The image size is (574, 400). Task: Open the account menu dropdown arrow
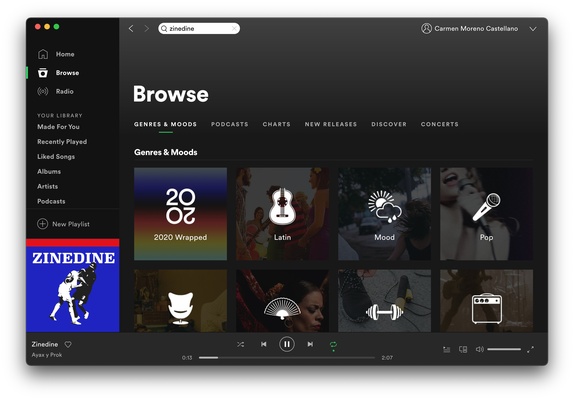coord(533,29)
